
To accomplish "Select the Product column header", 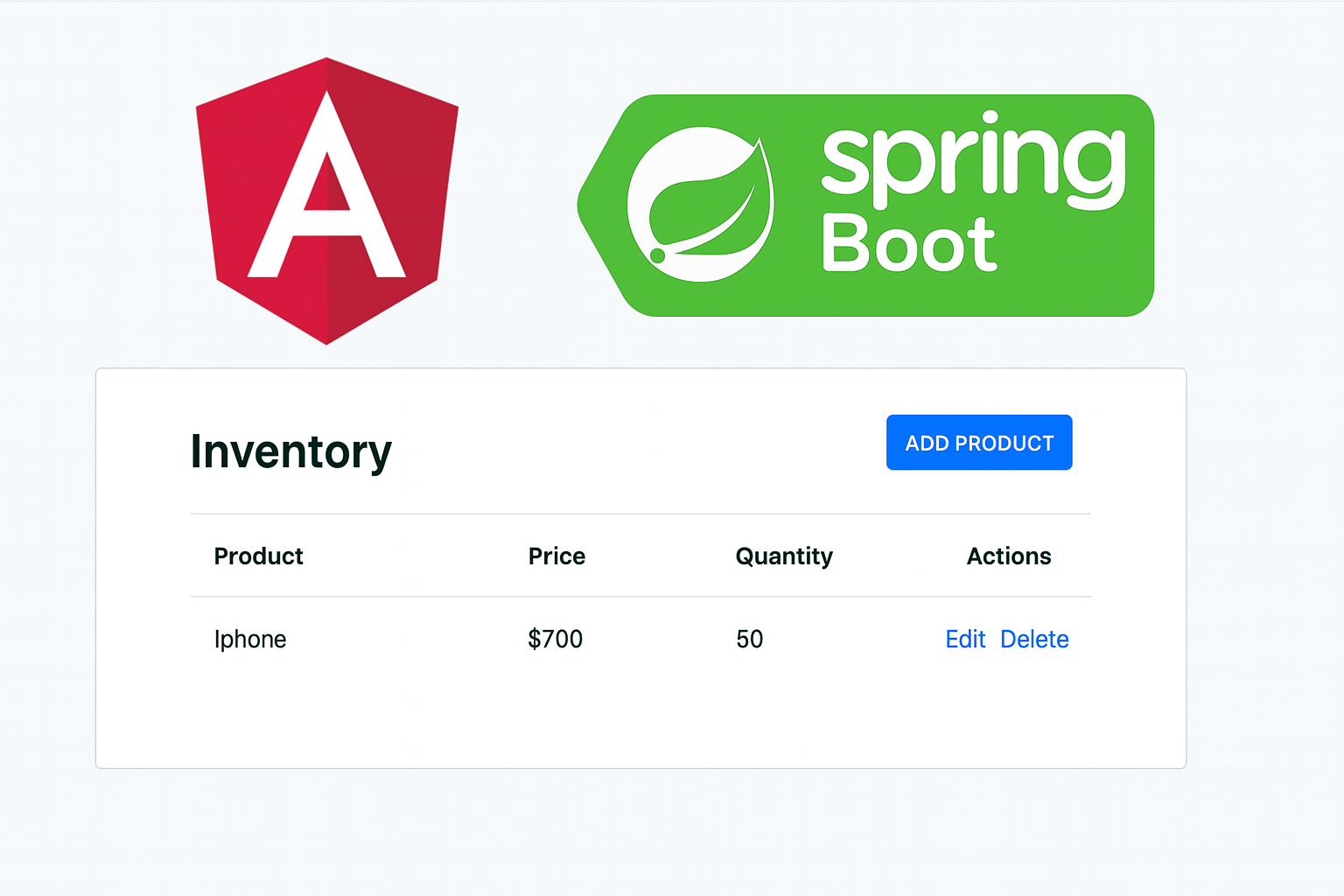I will 259,556.
